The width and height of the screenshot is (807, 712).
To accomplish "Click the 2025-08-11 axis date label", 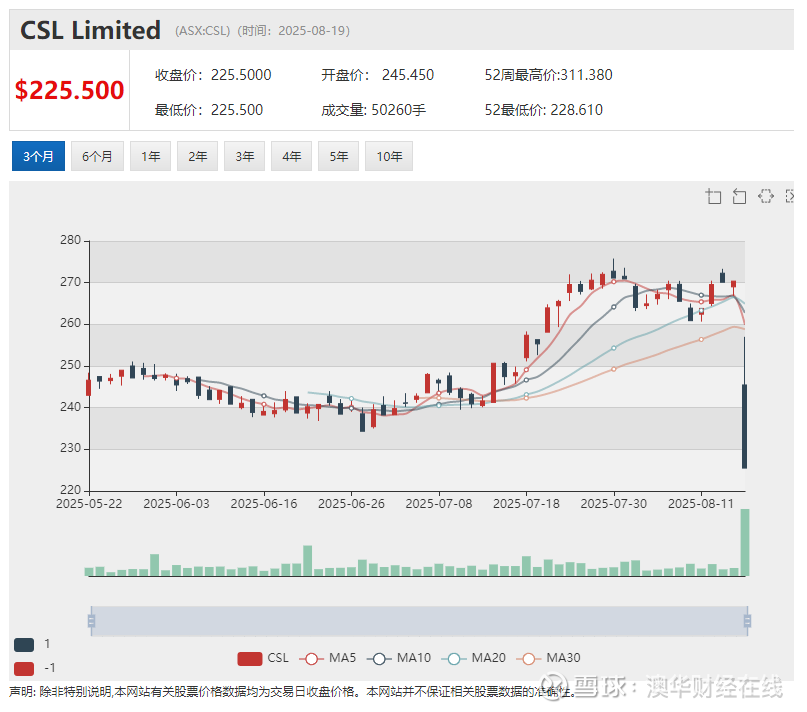I will (700, 503).
